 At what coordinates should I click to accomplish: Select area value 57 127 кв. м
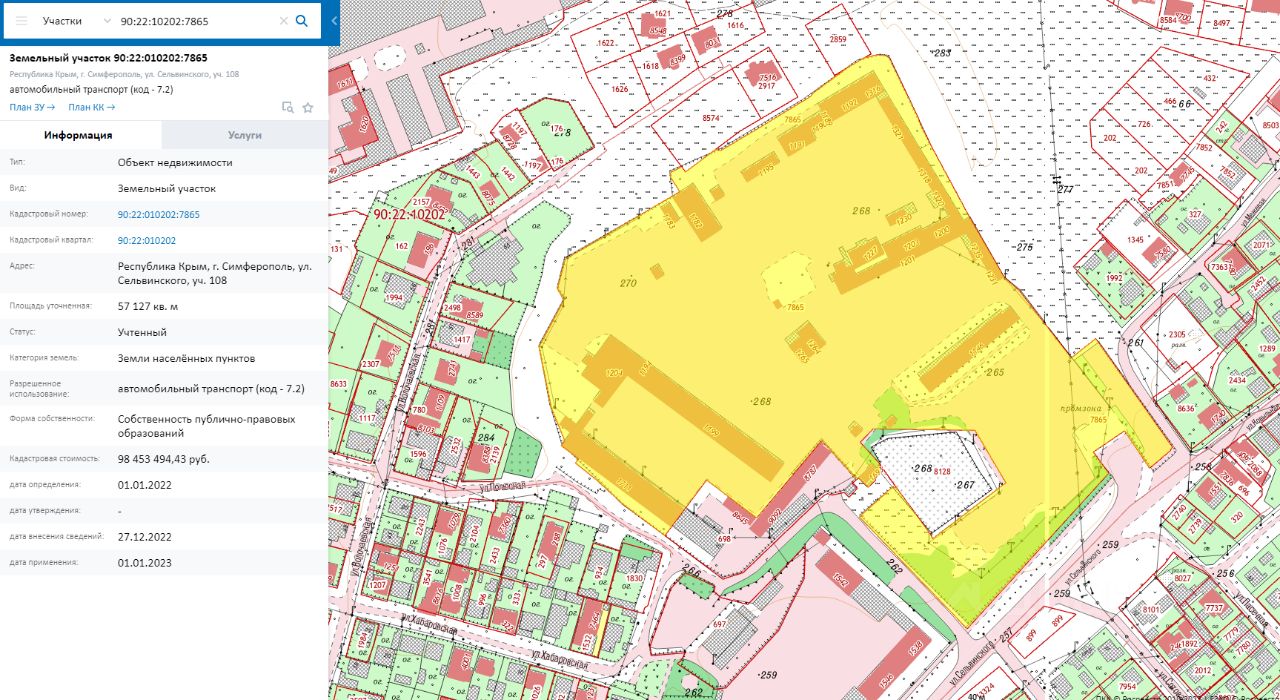(148, 306)
